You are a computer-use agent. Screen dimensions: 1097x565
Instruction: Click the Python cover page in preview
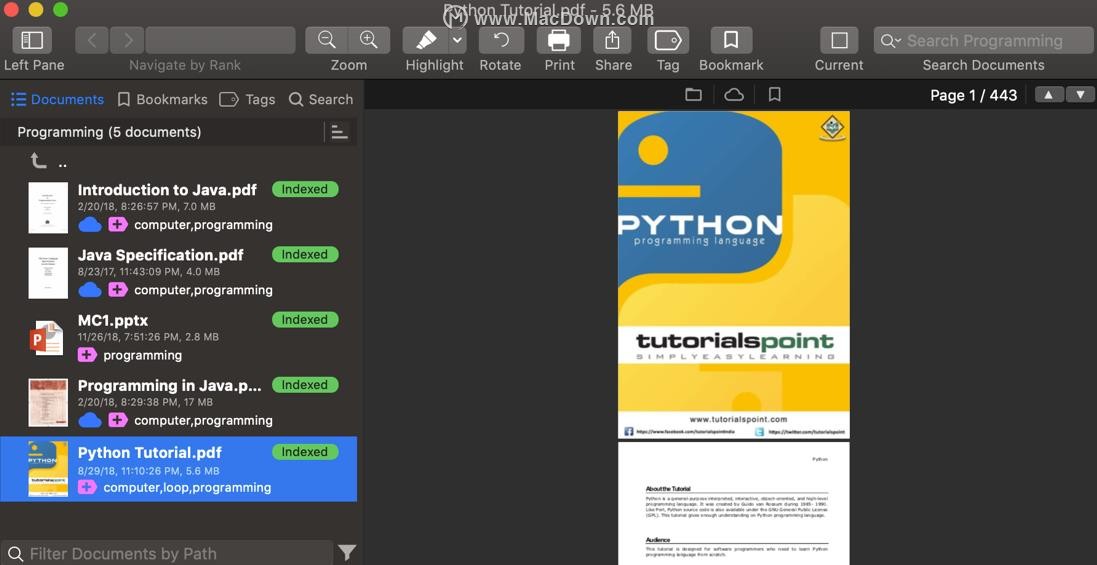(x=734, y=274)
